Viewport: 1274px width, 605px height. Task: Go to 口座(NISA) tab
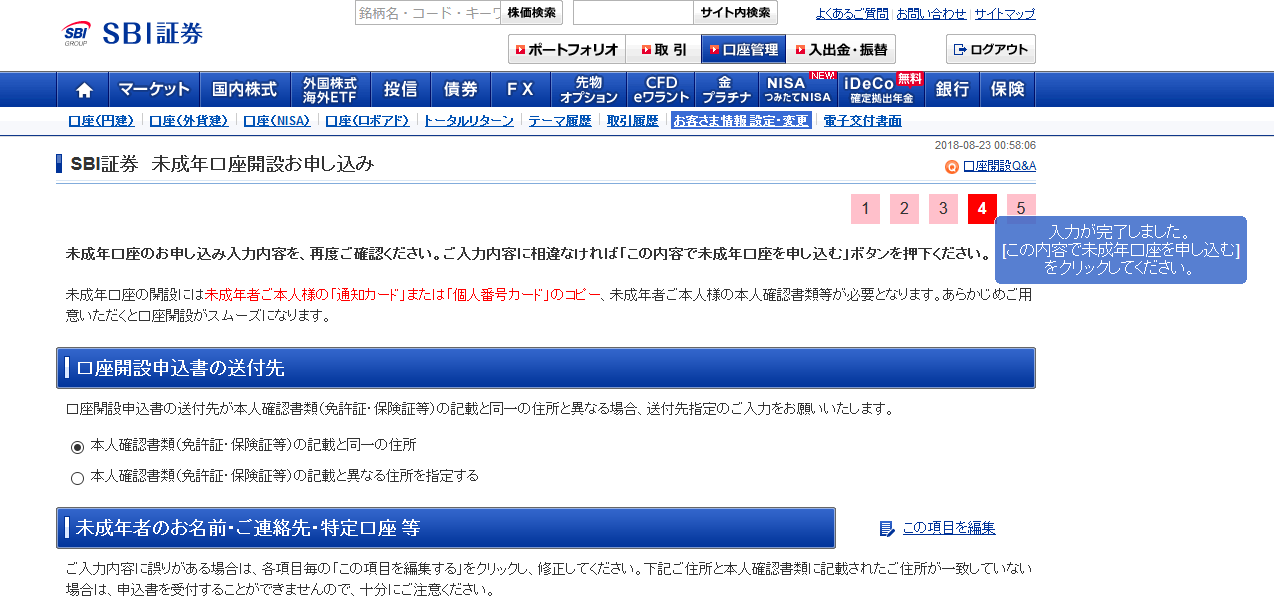277,121
